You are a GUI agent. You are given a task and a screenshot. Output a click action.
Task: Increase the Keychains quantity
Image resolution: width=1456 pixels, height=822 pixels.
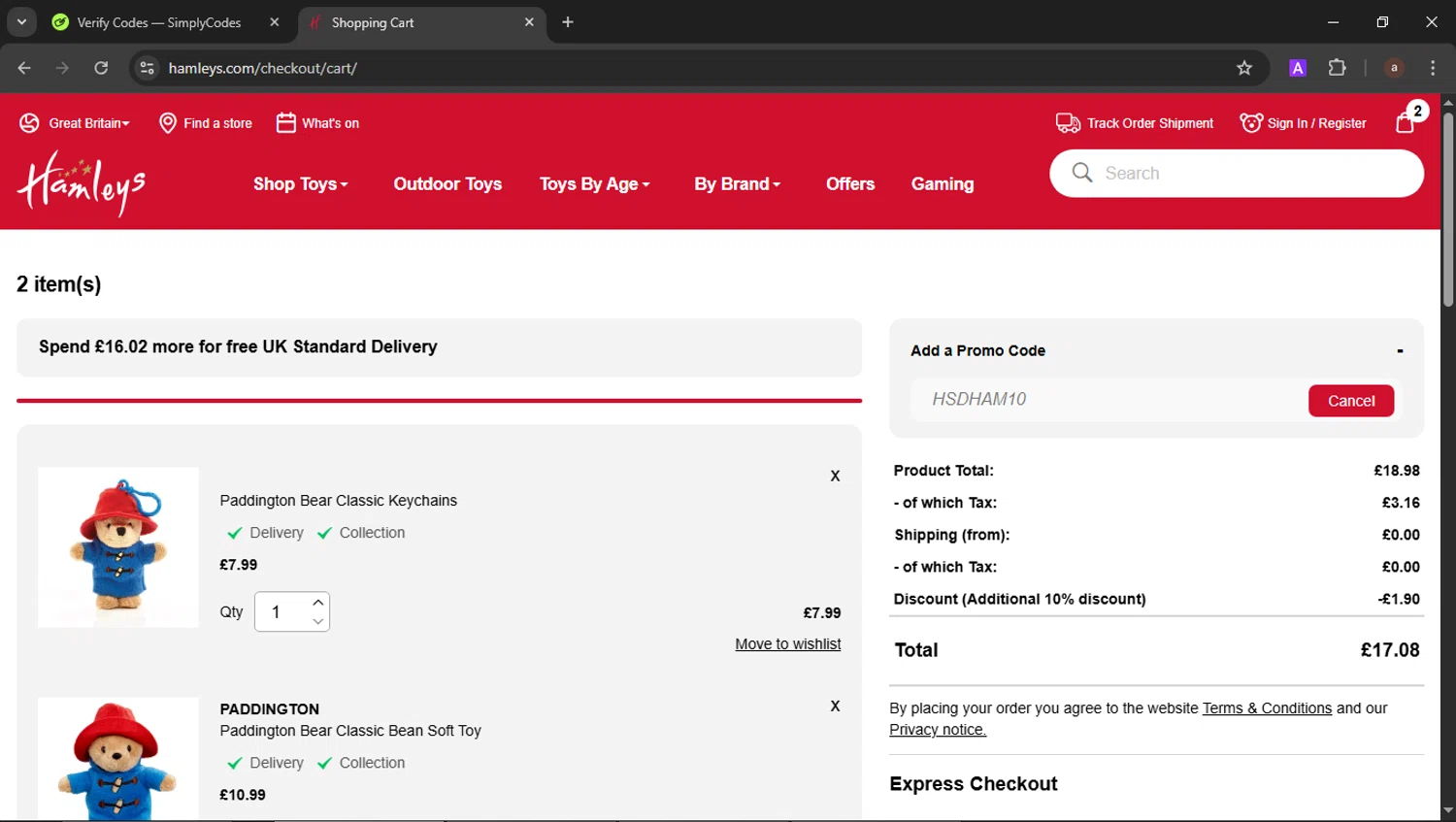point(317,603)
